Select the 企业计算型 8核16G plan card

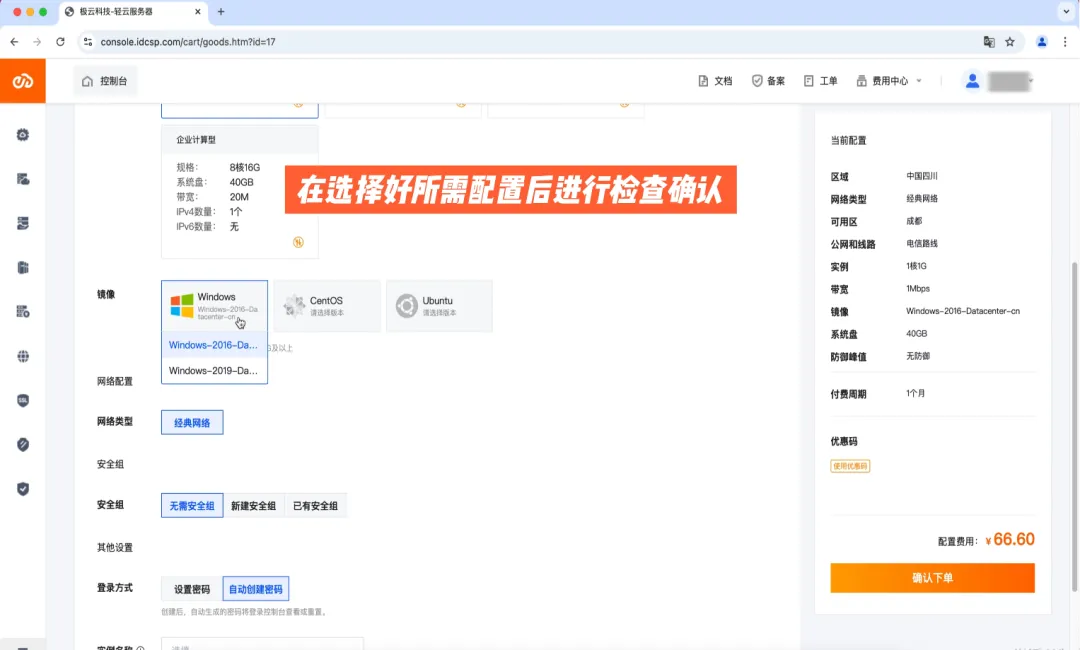240,191
